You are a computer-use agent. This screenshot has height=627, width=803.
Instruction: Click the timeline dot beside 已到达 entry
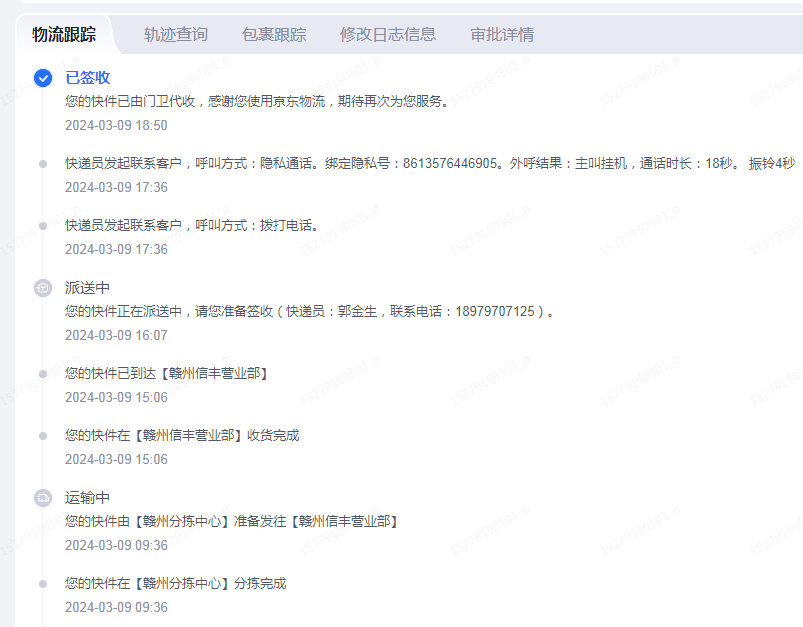pyautogui.click(x=43, y=374)
